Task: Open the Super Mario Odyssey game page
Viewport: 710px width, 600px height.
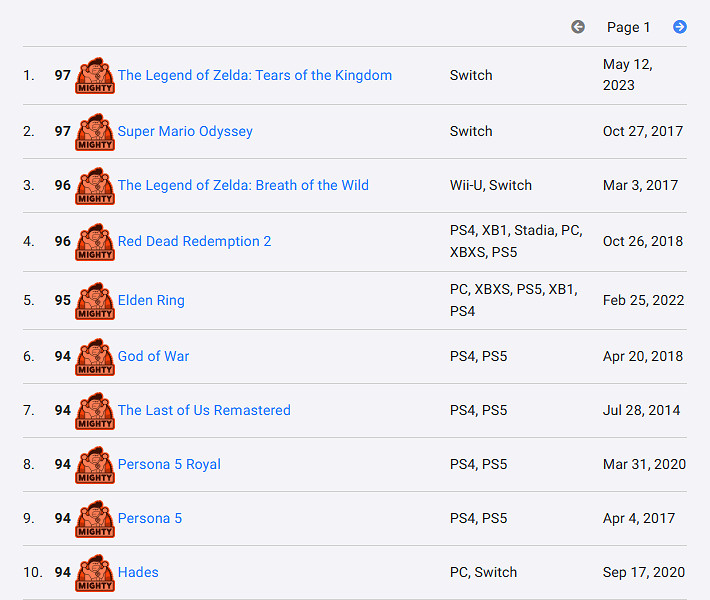Action: [x=185, y=131]
